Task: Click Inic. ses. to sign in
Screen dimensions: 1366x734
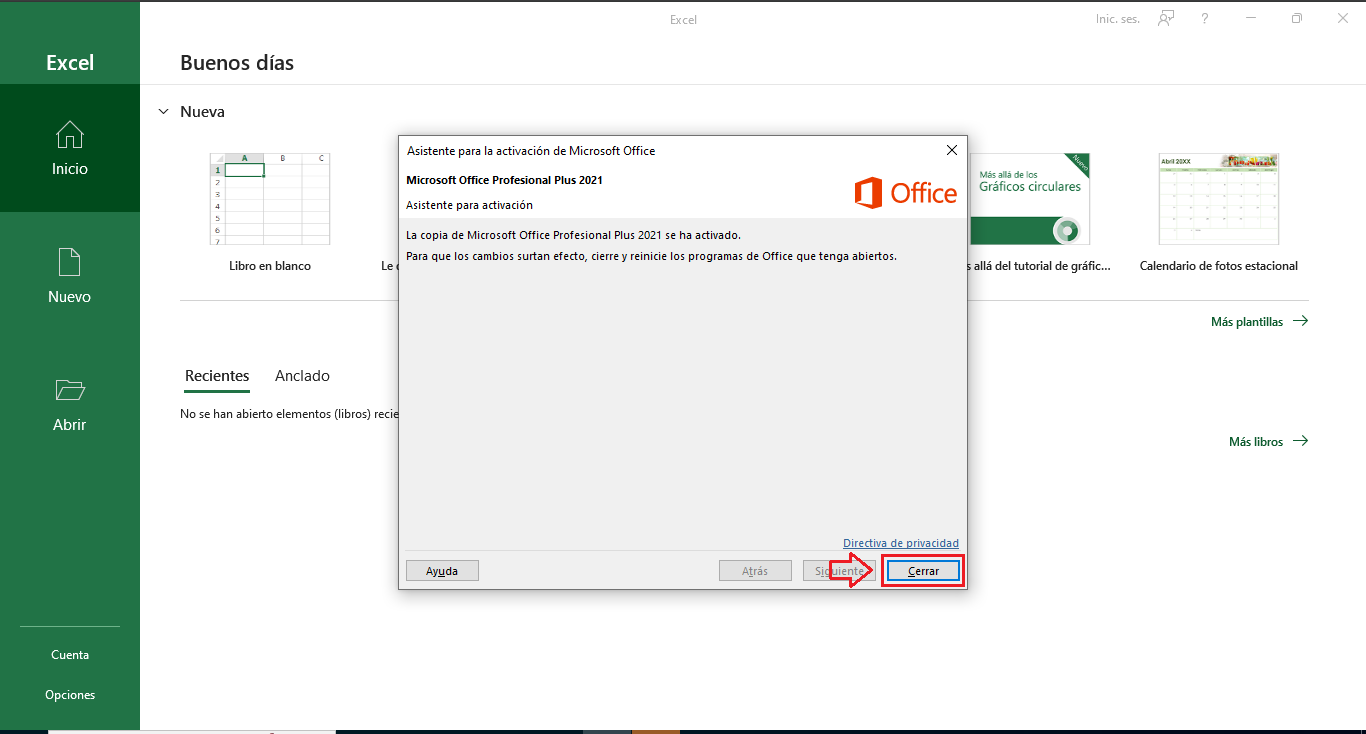Action: pos(1117,19)
